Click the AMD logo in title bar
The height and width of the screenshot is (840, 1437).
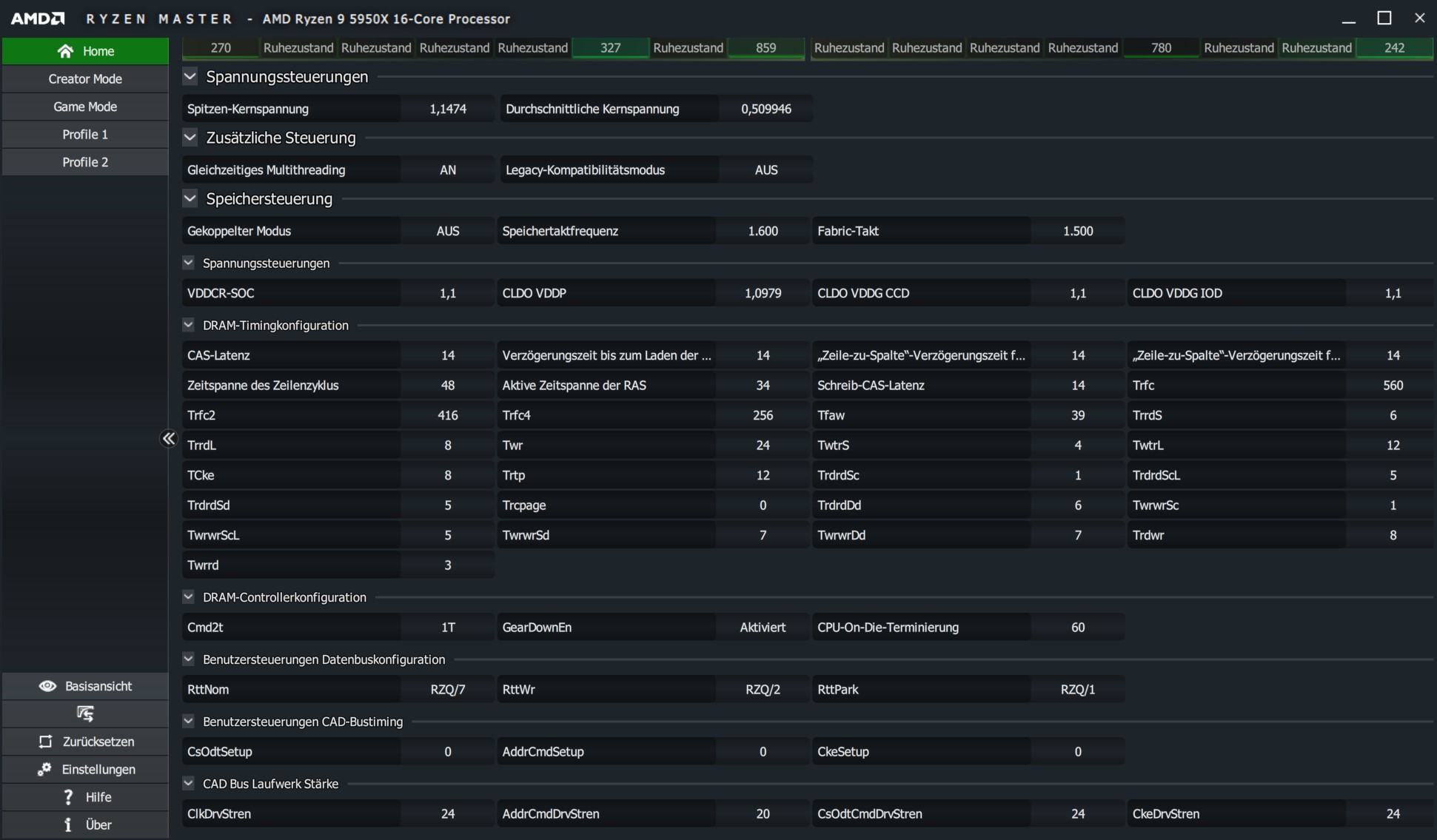[38, 19]
